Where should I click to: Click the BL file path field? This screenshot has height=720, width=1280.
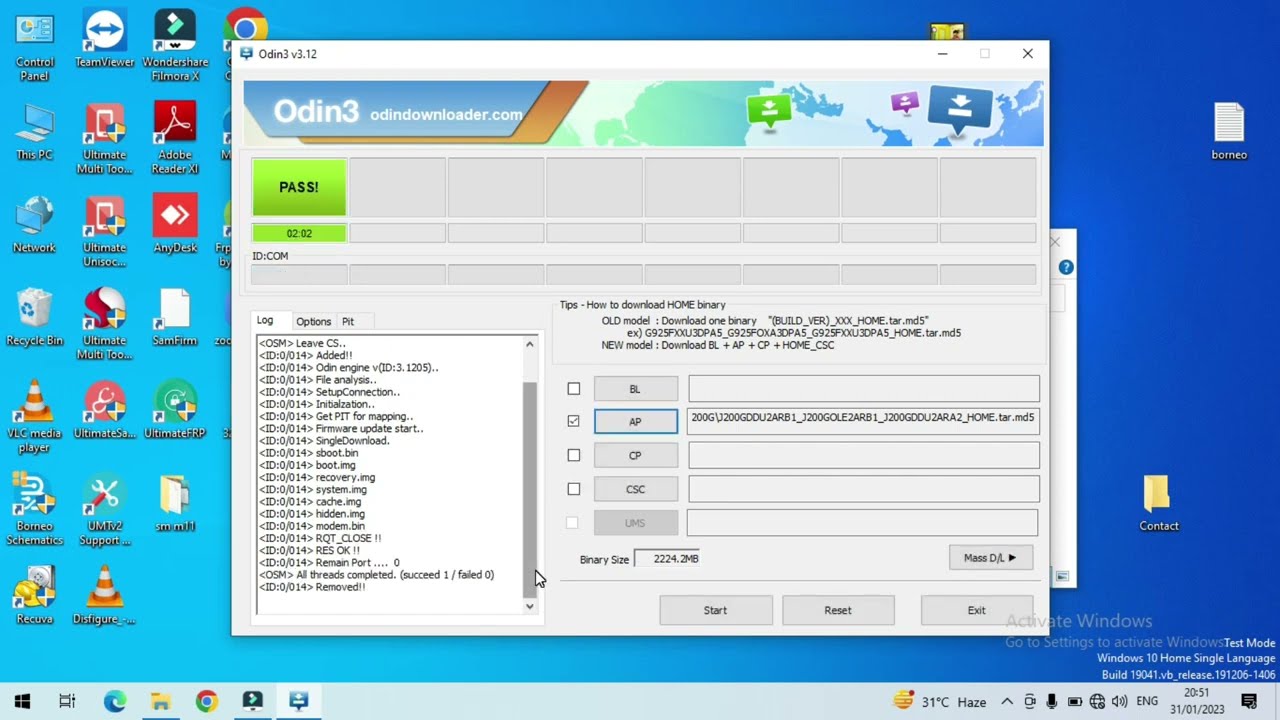(863, 389)
